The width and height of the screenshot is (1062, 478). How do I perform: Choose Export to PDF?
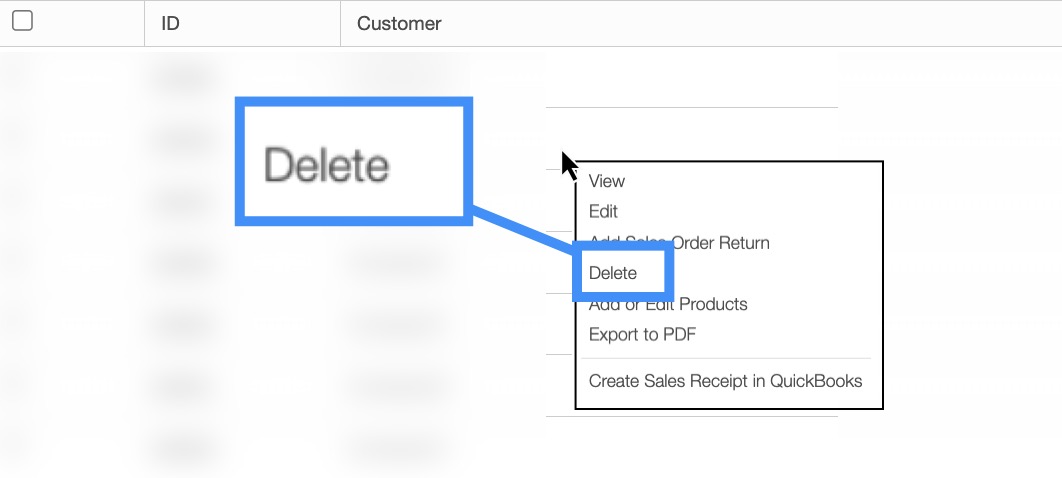(642, 335)
